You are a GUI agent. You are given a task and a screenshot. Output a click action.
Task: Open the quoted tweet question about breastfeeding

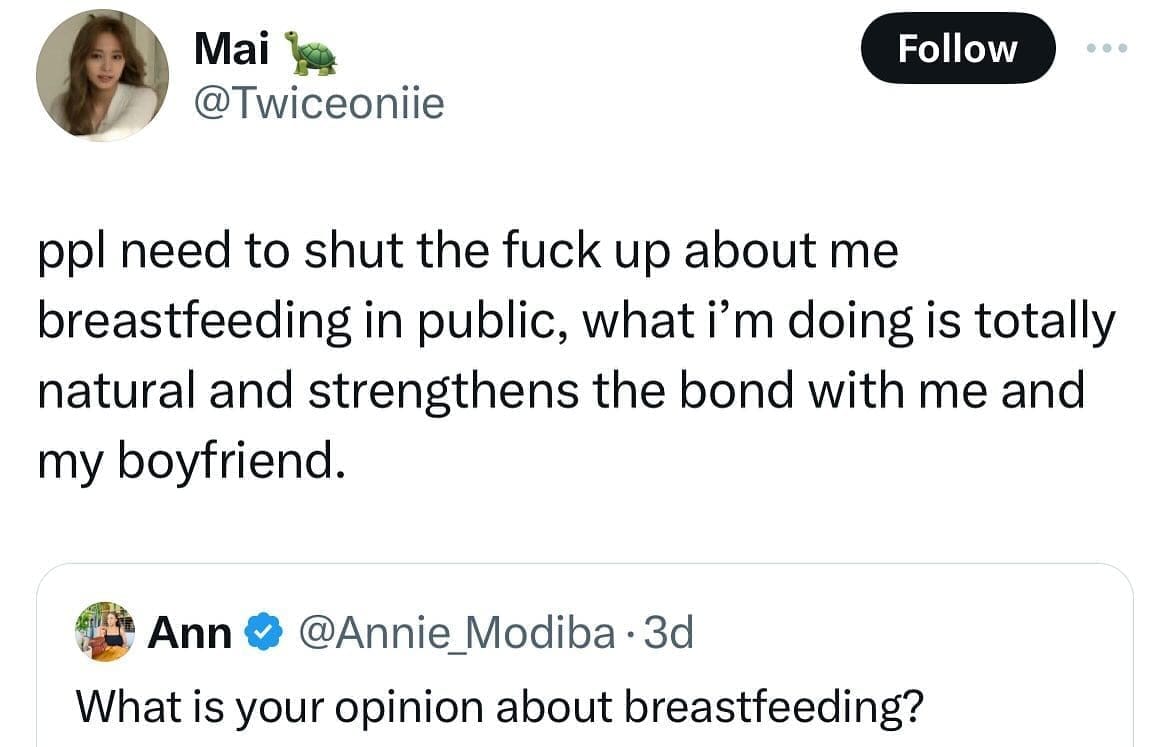coord(499,707)
